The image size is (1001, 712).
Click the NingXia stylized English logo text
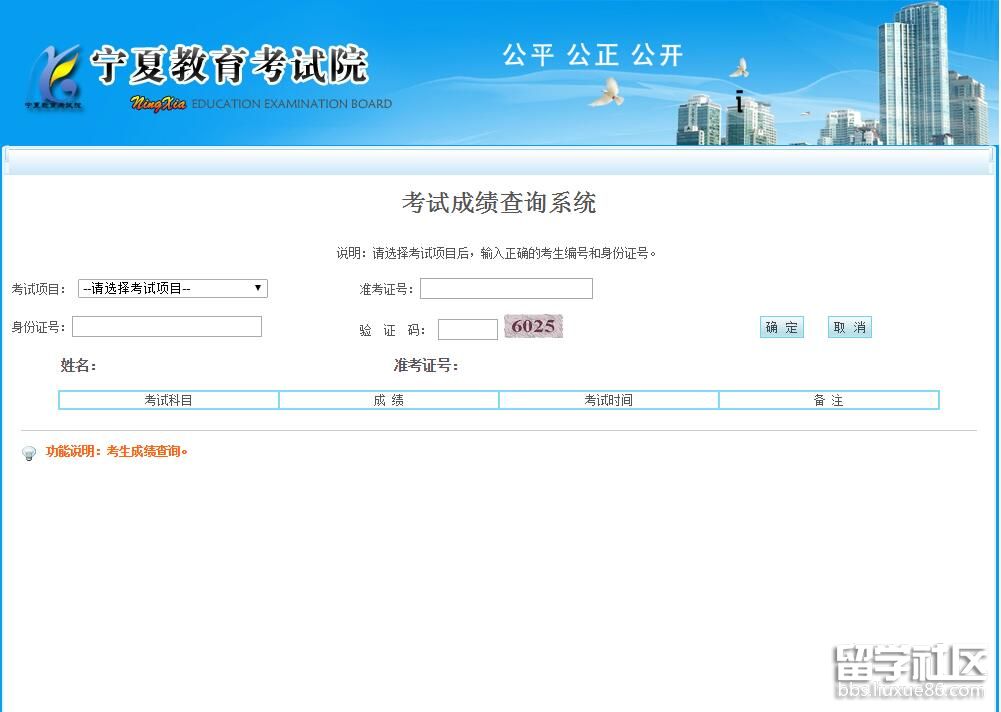click(x=158, y=104)
